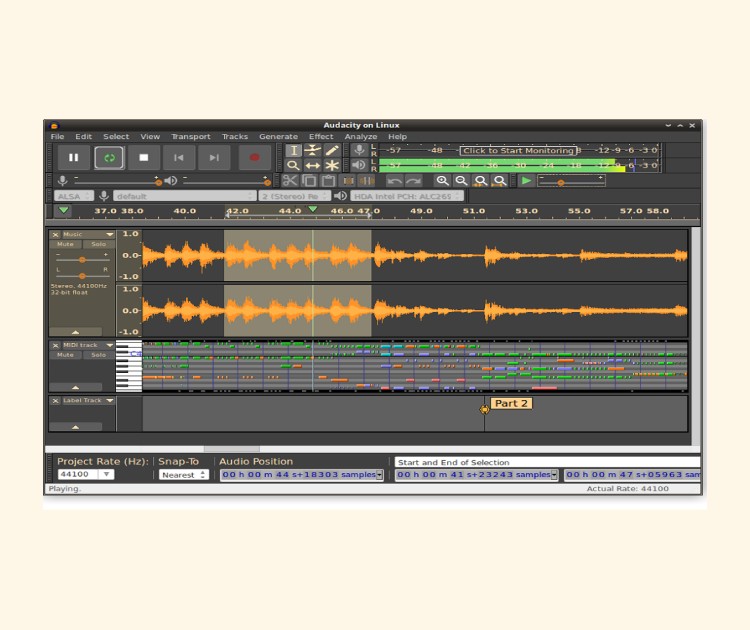Open the Tracks menu

click(235, 136)
